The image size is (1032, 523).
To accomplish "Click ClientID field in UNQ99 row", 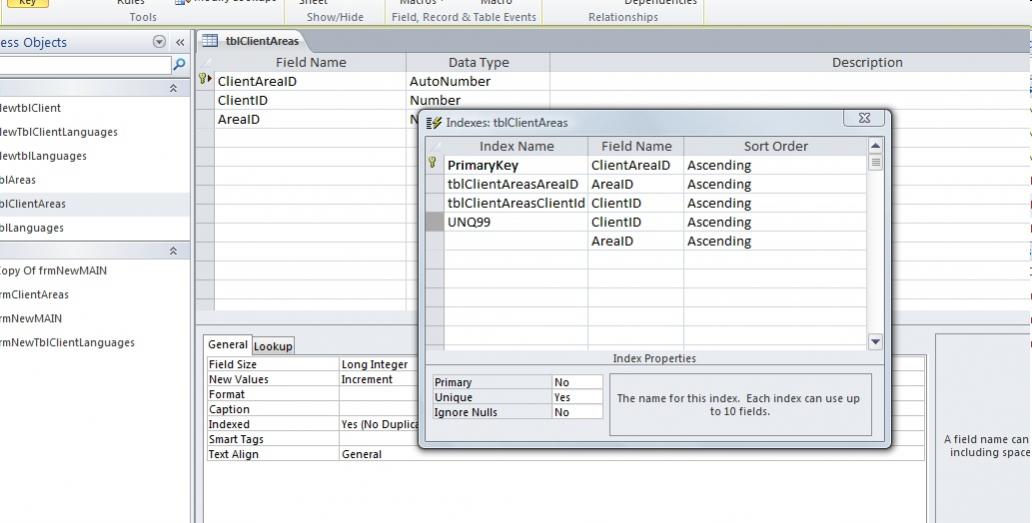I will point(636,222).
